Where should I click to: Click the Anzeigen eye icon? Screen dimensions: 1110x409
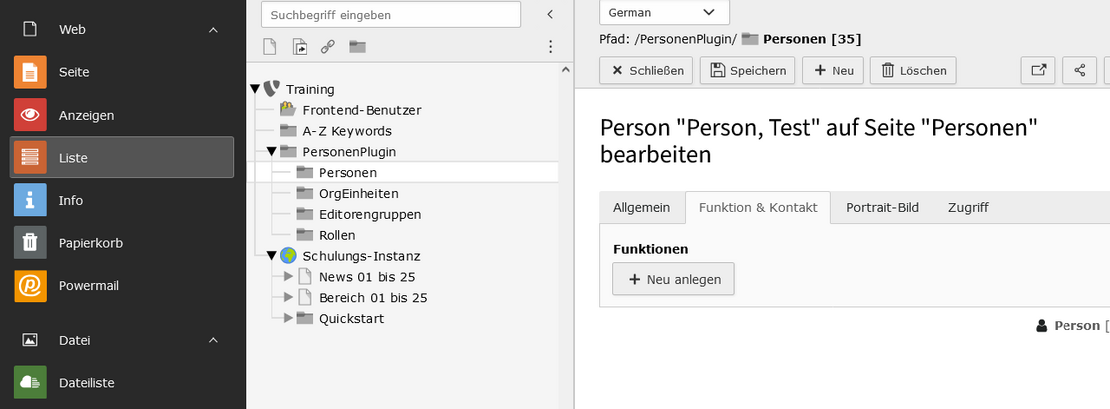pyautogui.click(x=30, y=115)
